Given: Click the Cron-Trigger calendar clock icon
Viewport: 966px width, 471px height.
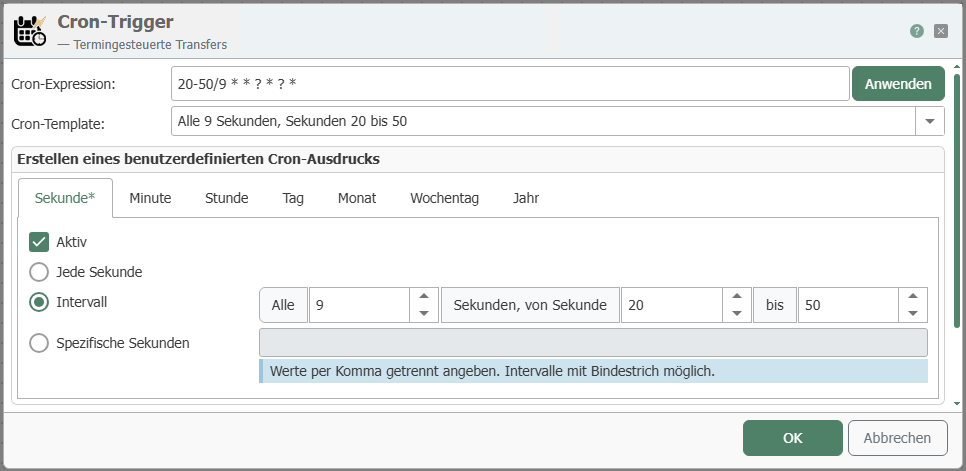Looking at the screenshot, I should 29,30.
